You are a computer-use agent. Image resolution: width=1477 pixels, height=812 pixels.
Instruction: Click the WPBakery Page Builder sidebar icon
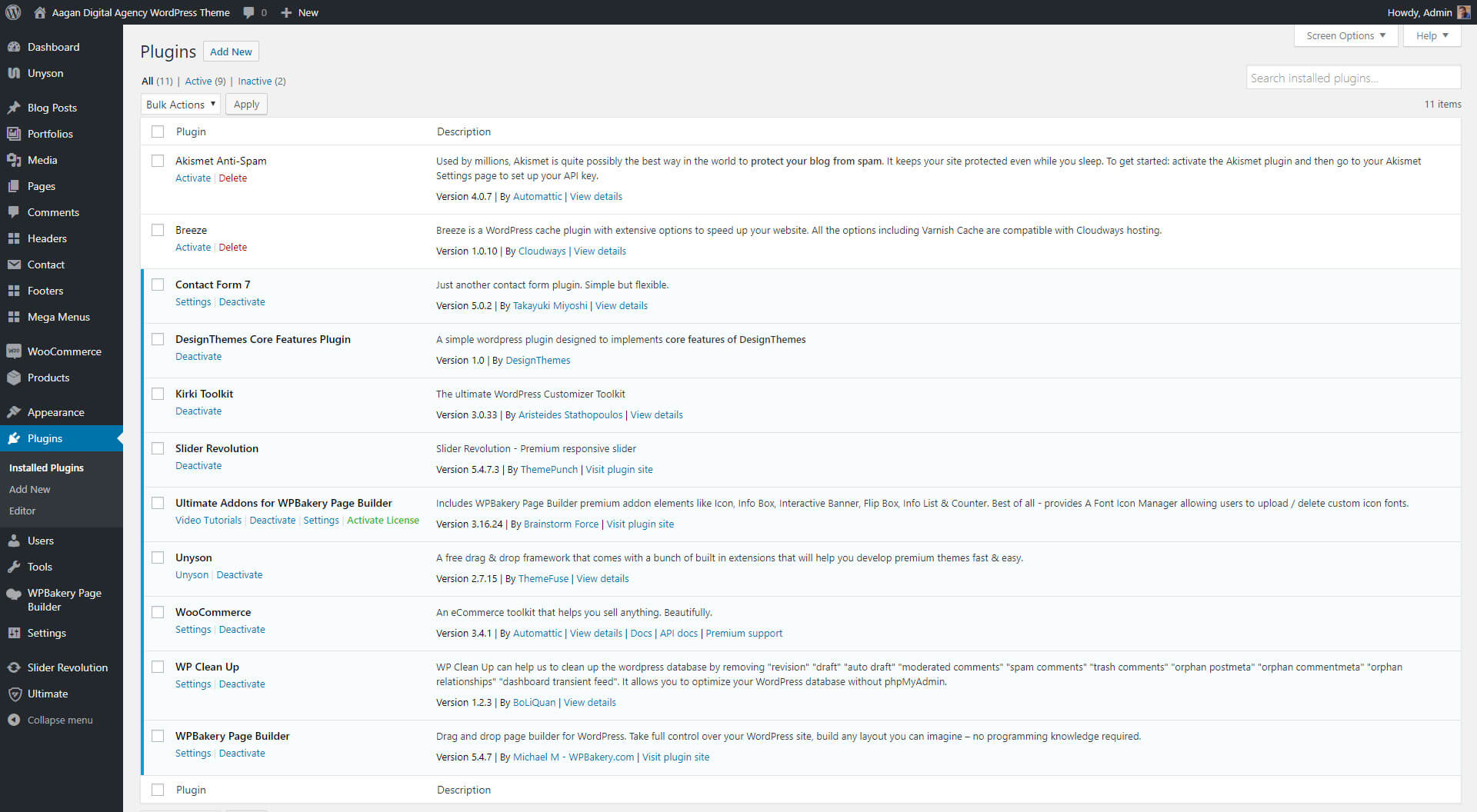14,594
